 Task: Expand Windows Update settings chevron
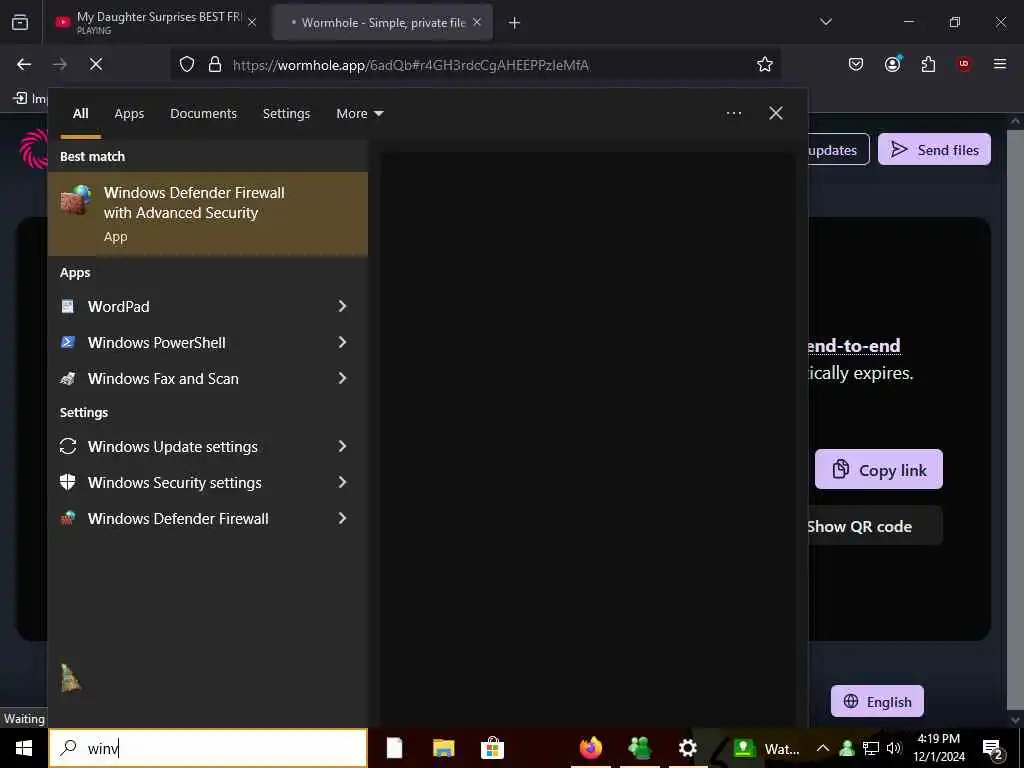tap(342, 446)
